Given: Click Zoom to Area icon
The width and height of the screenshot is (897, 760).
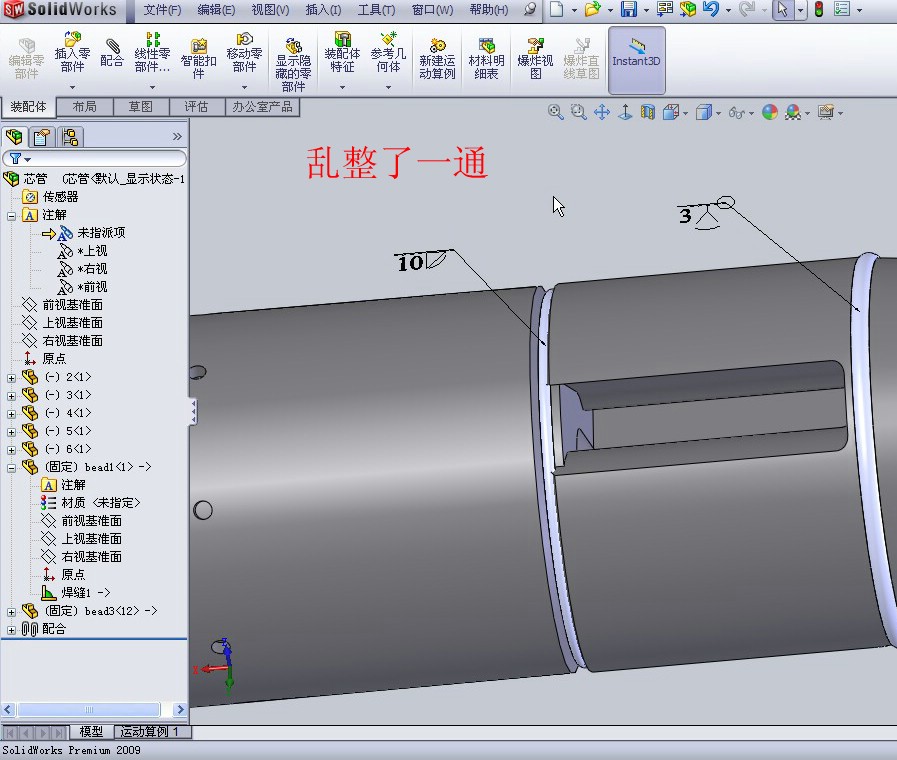Looking at the screenshot, I should pos(578,112).
